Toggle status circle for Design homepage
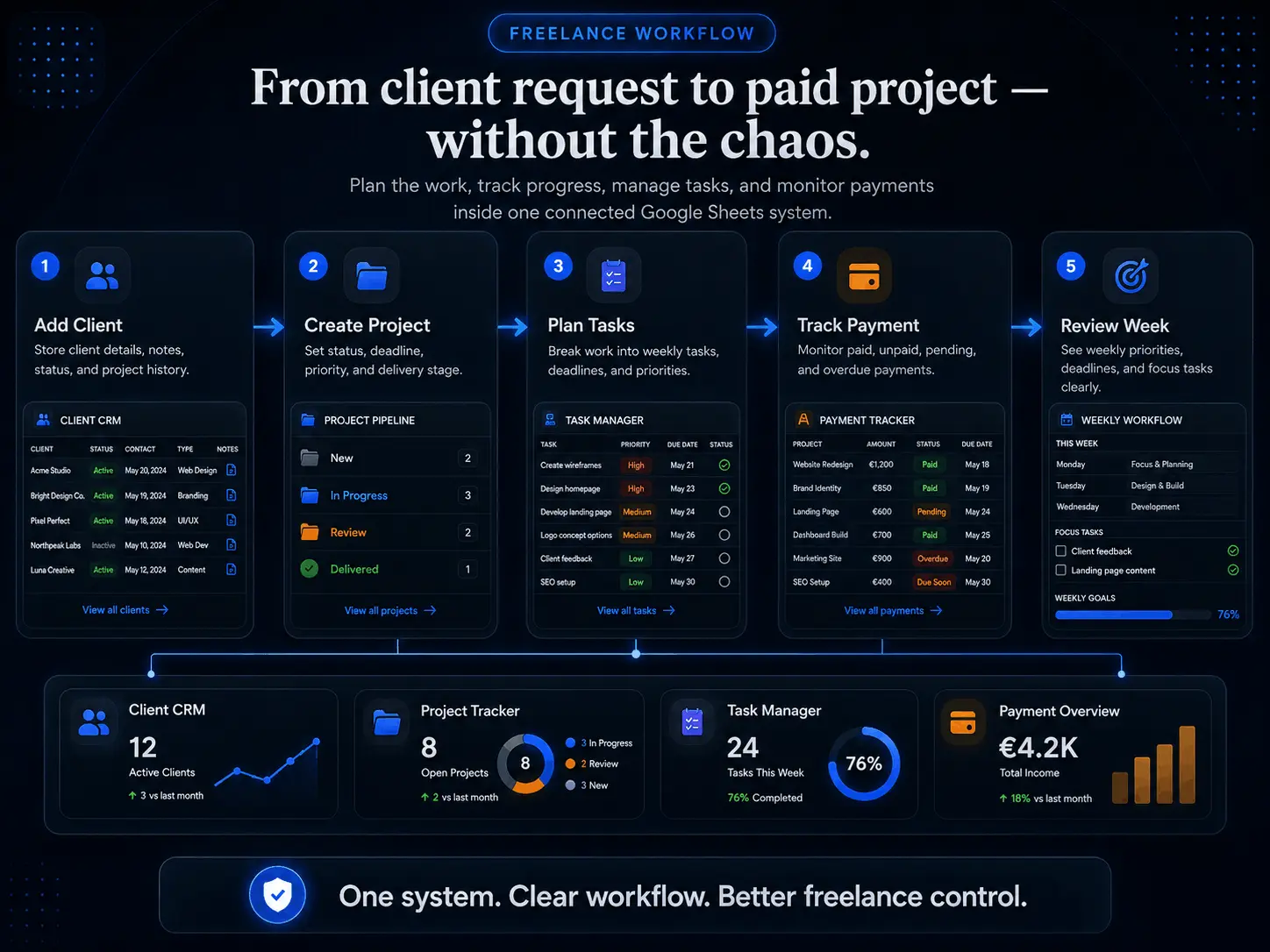 [724, 488]
